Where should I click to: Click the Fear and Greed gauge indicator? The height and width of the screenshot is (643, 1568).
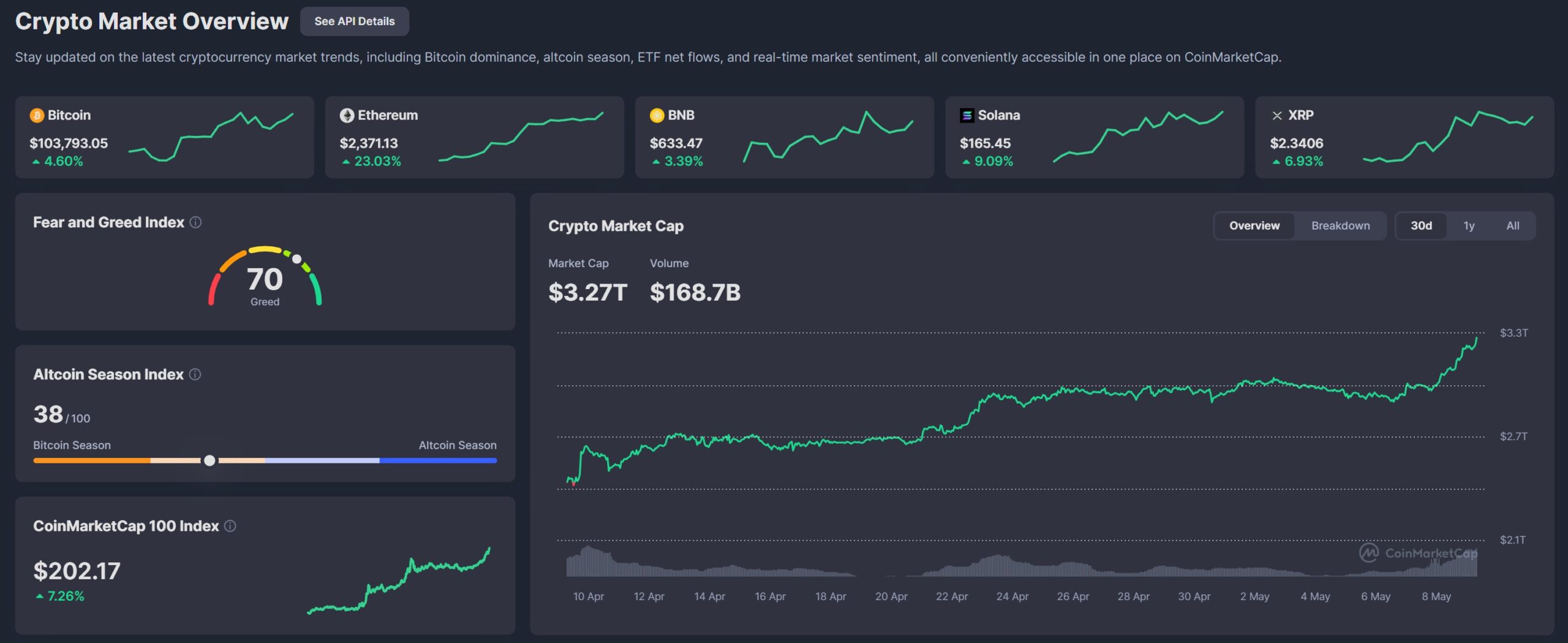(x=297, y=259)
